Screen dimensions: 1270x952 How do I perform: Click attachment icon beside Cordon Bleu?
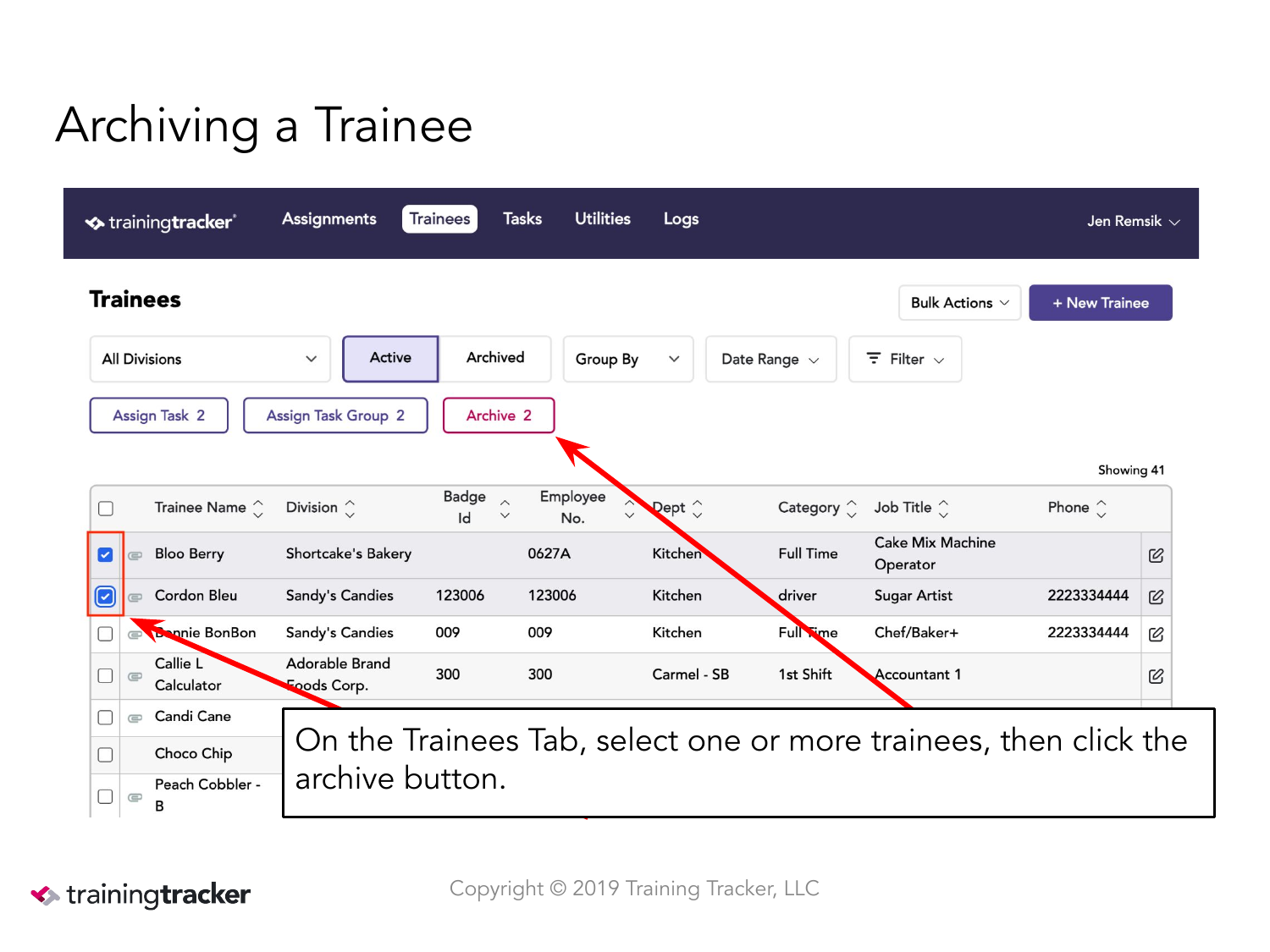[x=135, y=597]
